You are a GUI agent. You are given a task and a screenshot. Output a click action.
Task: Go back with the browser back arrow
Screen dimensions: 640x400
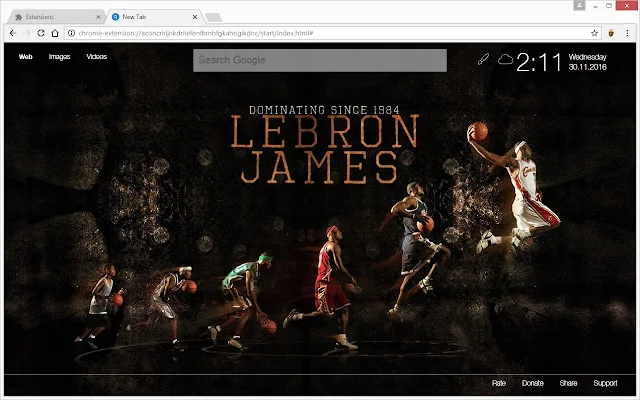[13, 33]
